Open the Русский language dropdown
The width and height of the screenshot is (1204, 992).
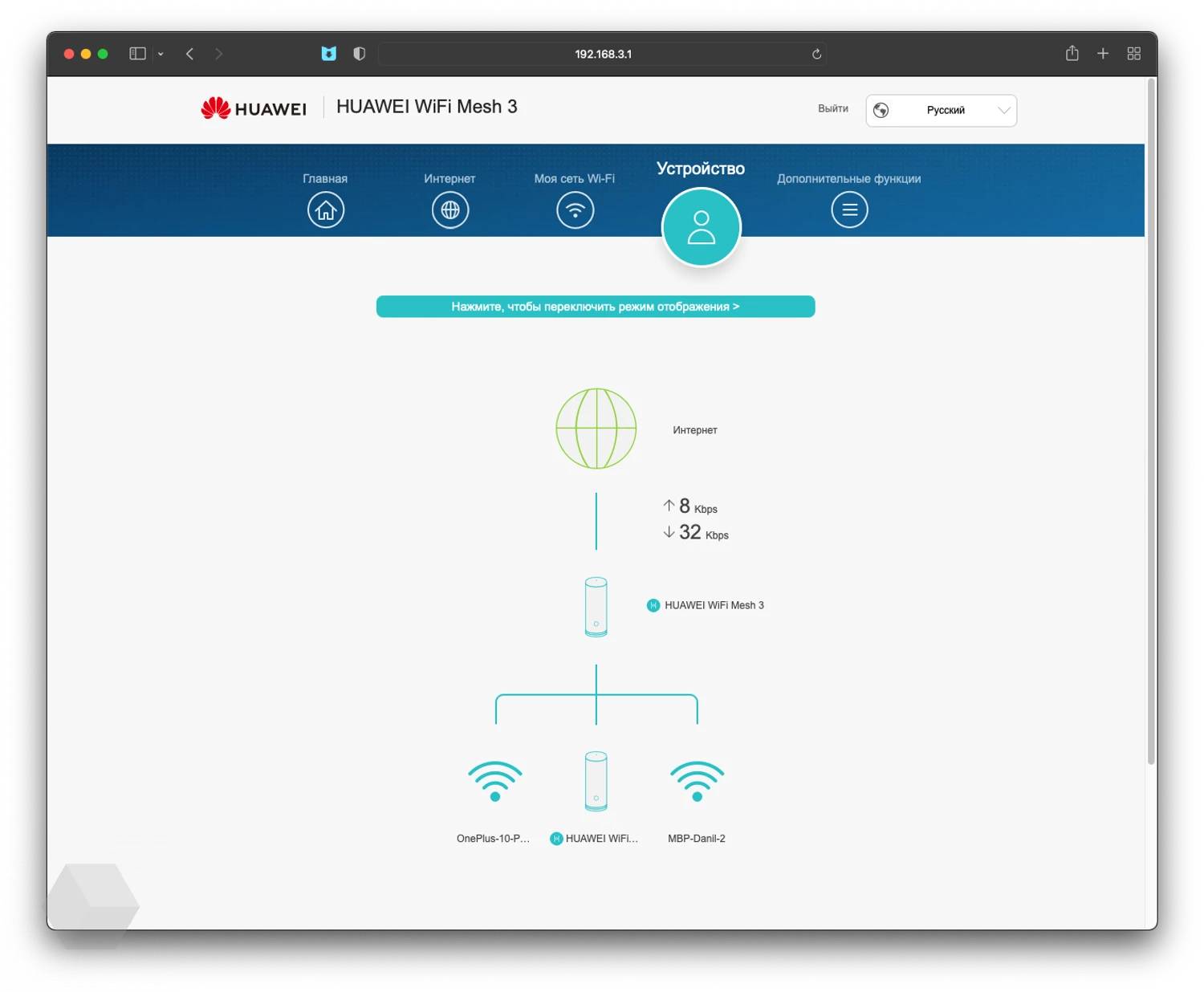(941, 110)
